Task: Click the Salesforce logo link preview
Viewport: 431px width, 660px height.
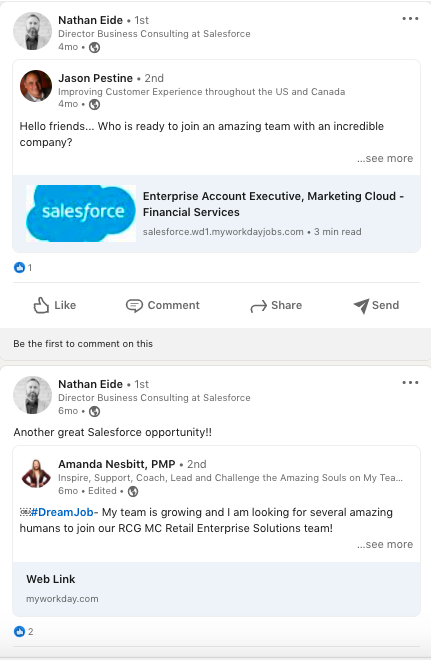Action: 81,213
